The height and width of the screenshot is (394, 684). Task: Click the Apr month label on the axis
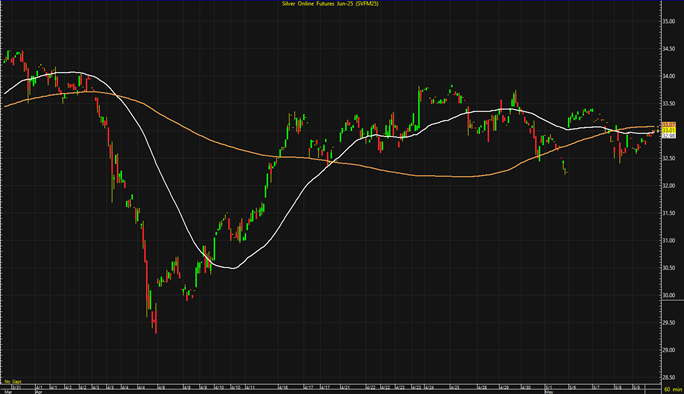[38, 392]
